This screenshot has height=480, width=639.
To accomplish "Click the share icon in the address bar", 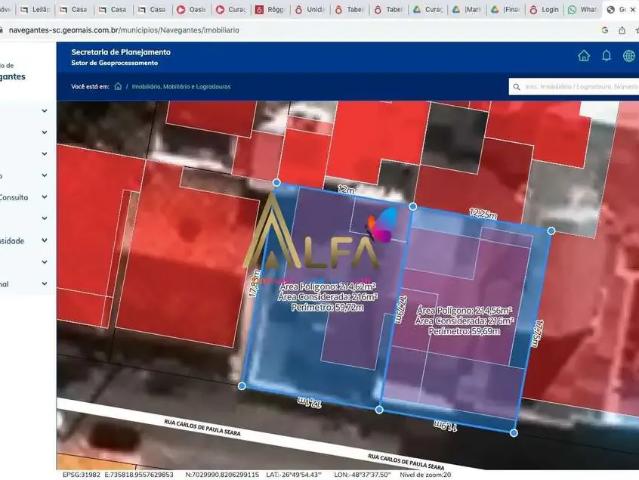I will pos(622,30).
